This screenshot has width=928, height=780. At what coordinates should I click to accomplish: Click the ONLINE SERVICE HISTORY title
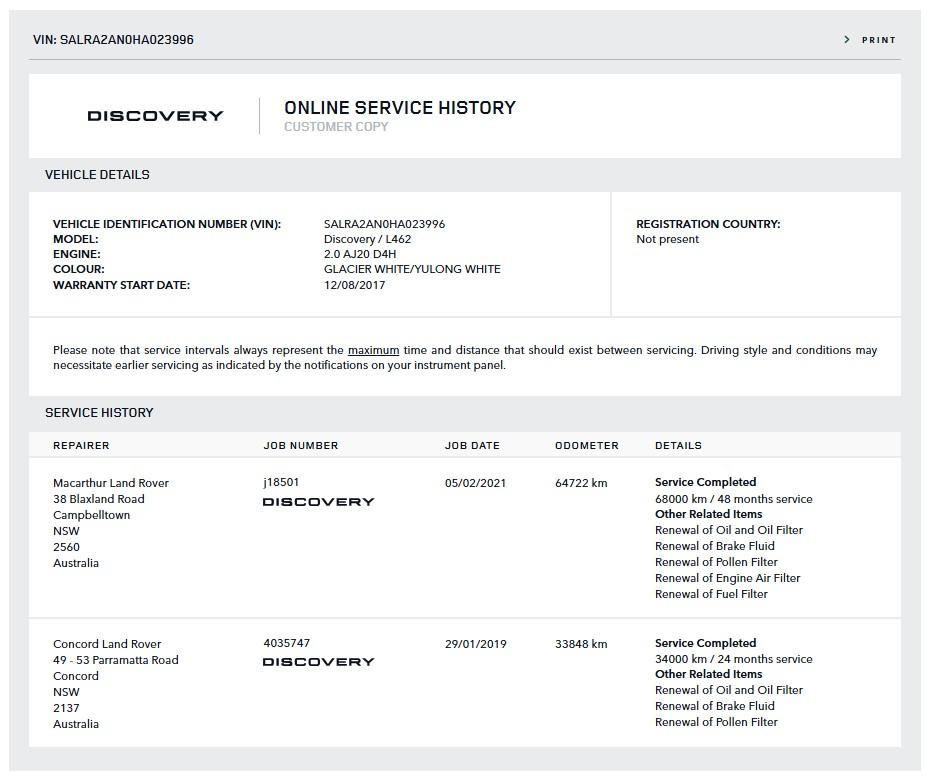coord(400,108)
